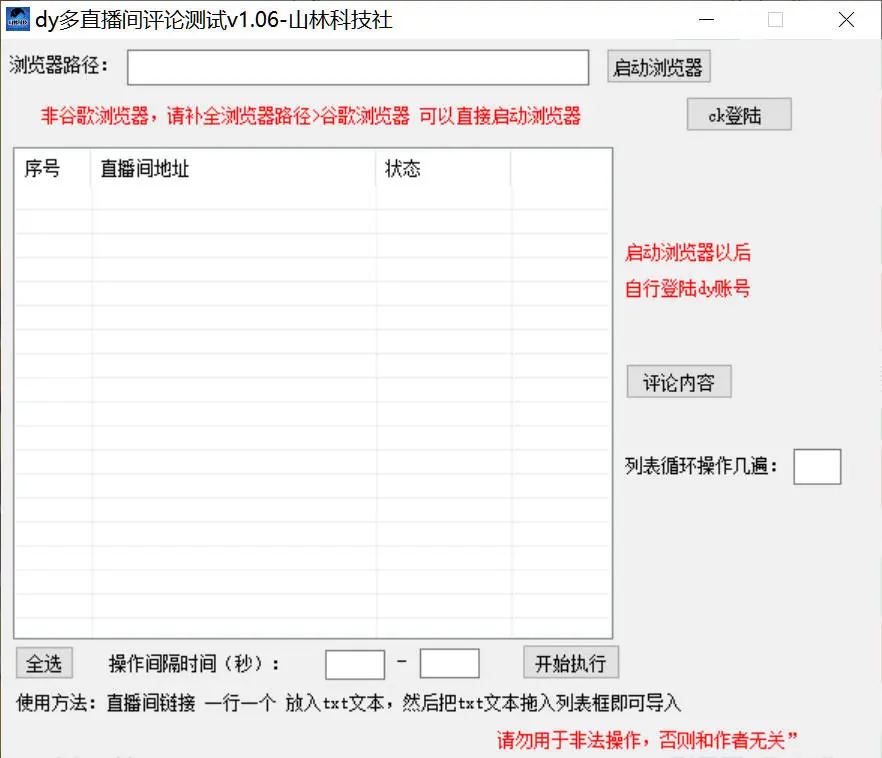
Task: Click the 浏览器路径 label
Action: pyautogui.click(x=58, y=65)
